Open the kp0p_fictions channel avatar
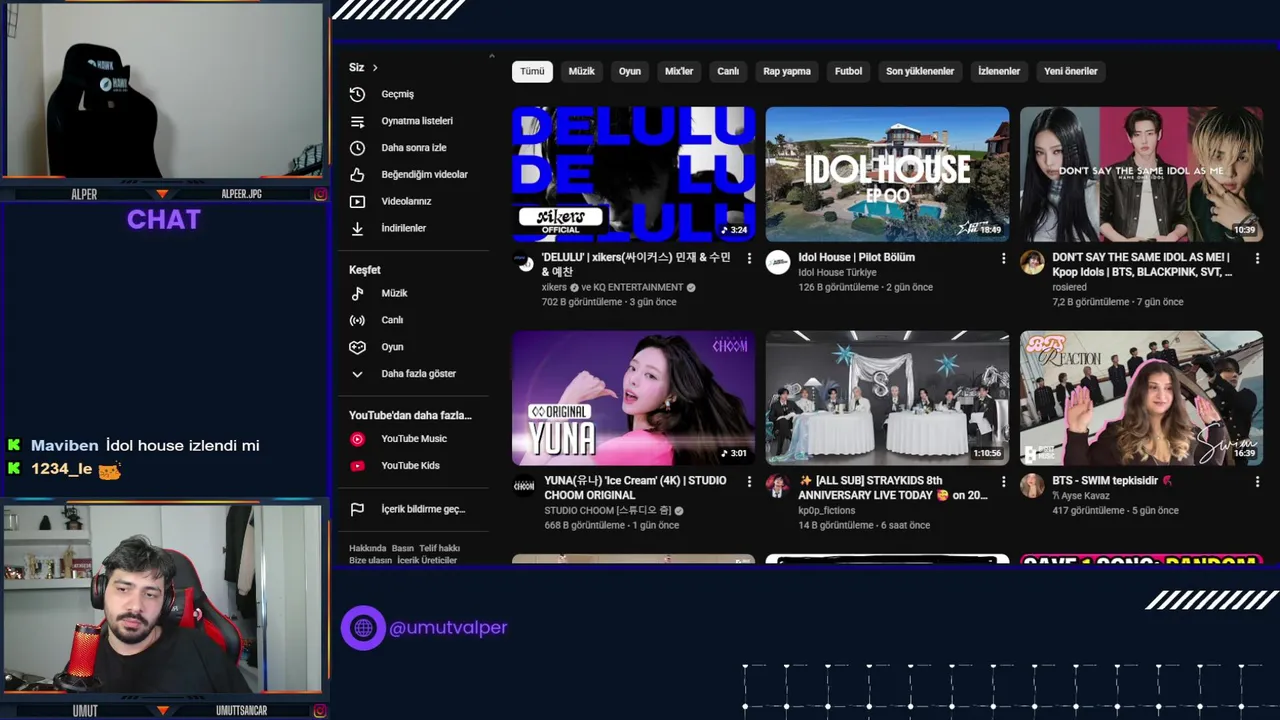 (x=778, y=486)
